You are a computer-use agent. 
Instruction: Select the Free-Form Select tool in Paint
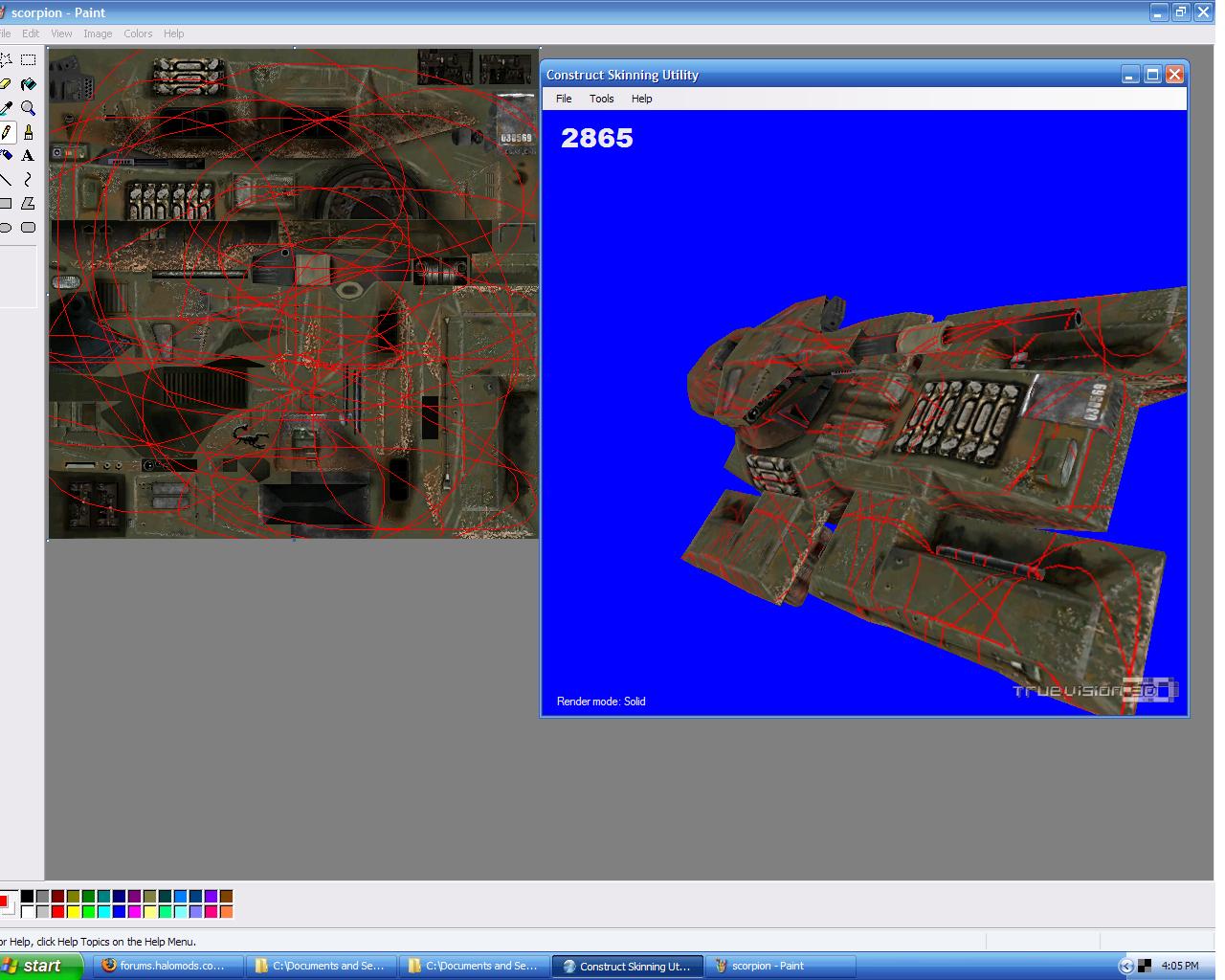[5, 60]
